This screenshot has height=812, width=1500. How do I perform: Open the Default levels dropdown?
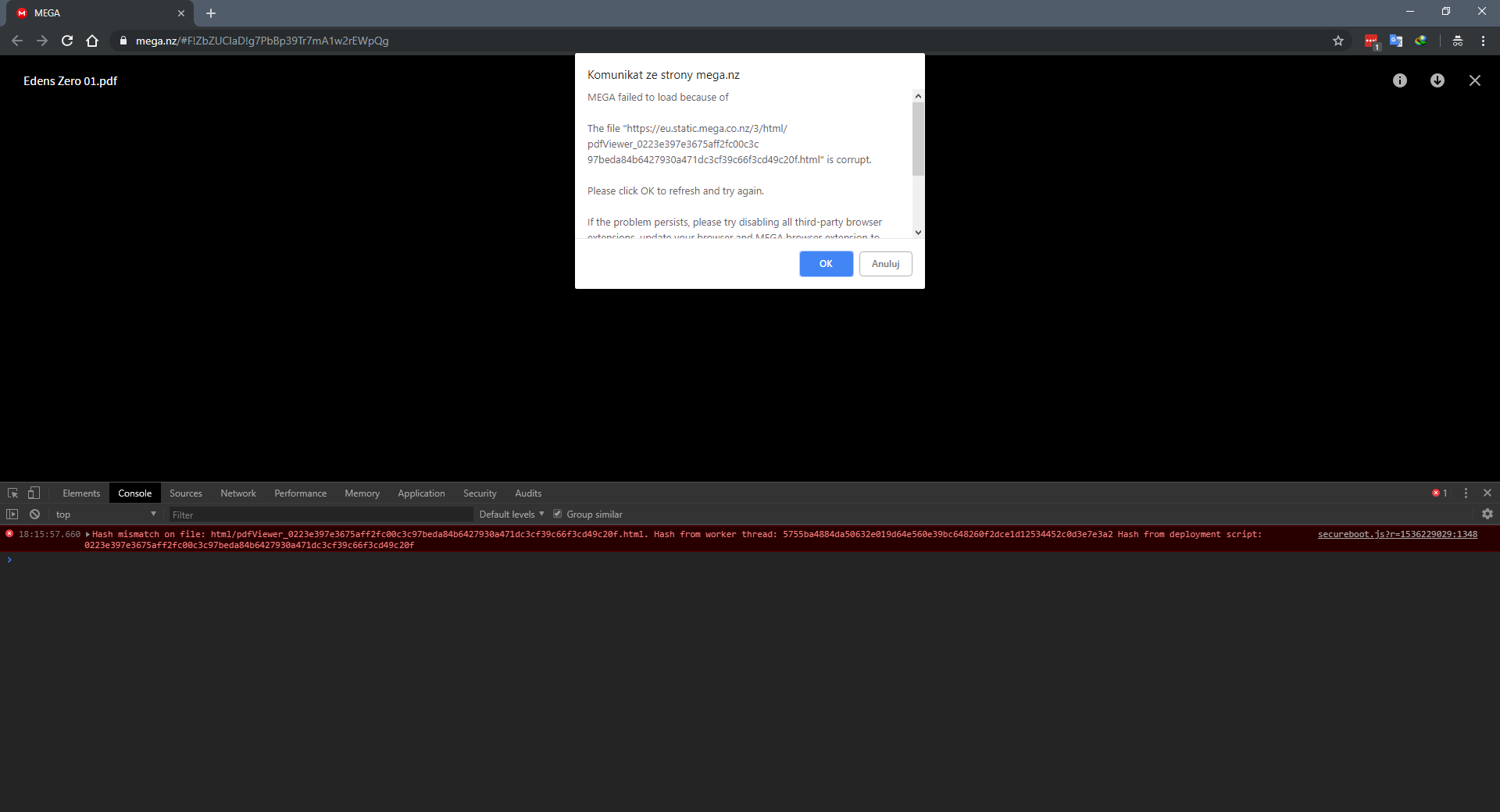coord(509,514)
